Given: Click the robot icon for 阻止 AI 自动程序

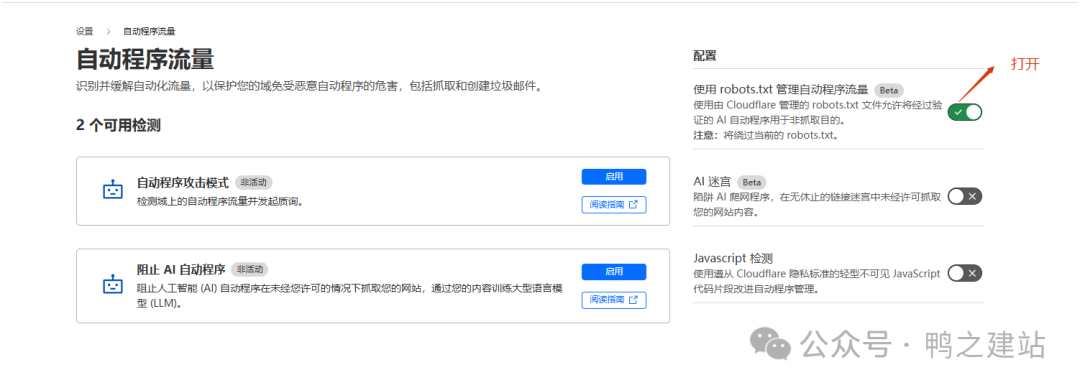Looking at the screenshot, I should 112,285.
